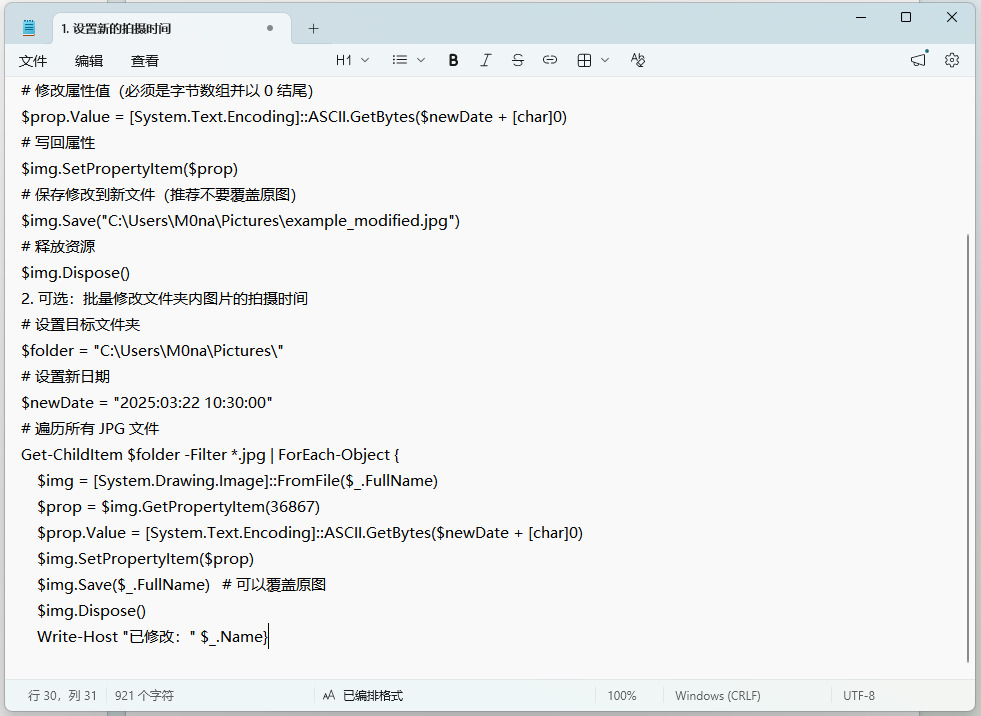981x716 pixels.
Task: Insert a table
Action: (585, 60)
